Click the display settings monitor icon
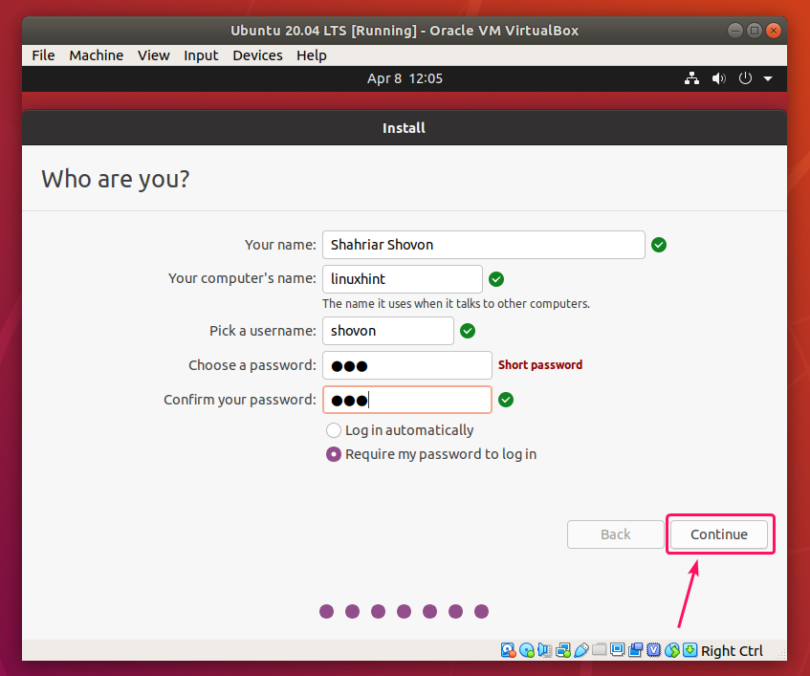Viewport: 810px width, 676px height. click(x=617, y=651)
